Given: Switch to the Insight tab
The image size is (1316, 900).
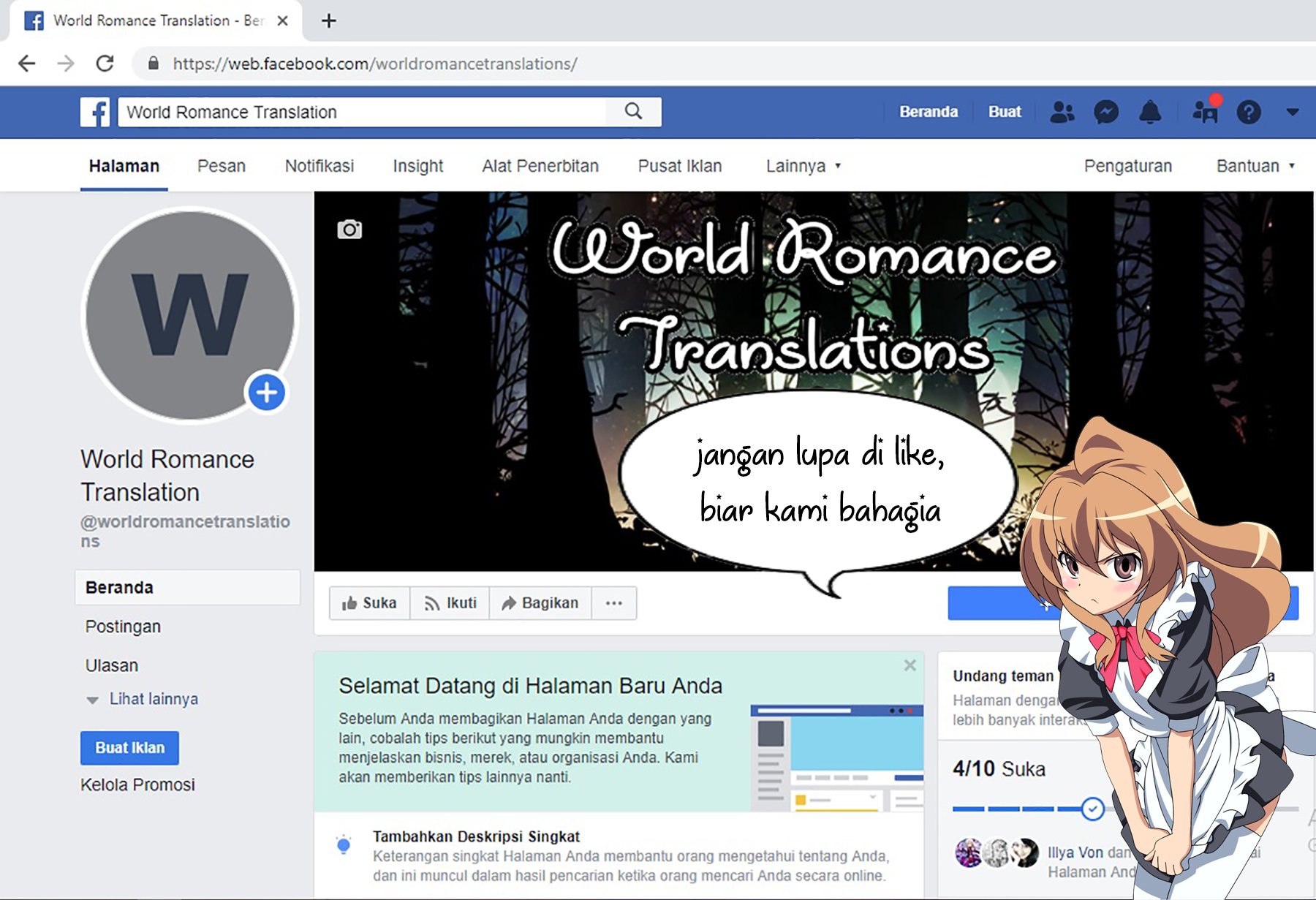Looking at the screenshot, I should [x=417, y=166].
